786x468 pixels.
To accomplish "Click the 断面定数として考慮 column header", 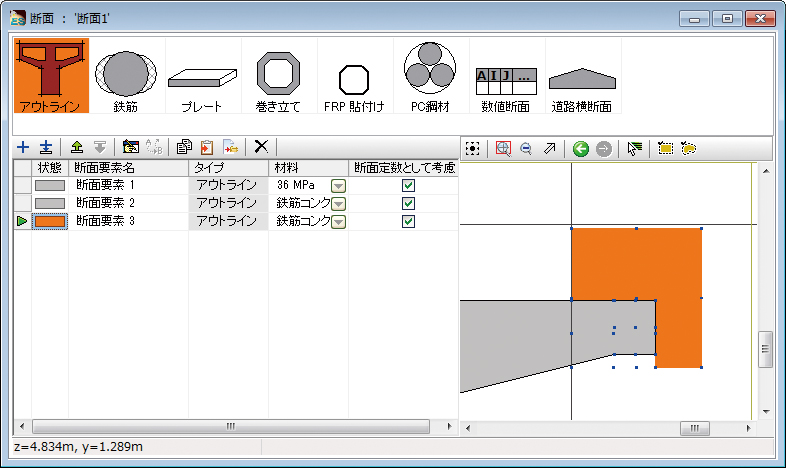I will [404, 168].
